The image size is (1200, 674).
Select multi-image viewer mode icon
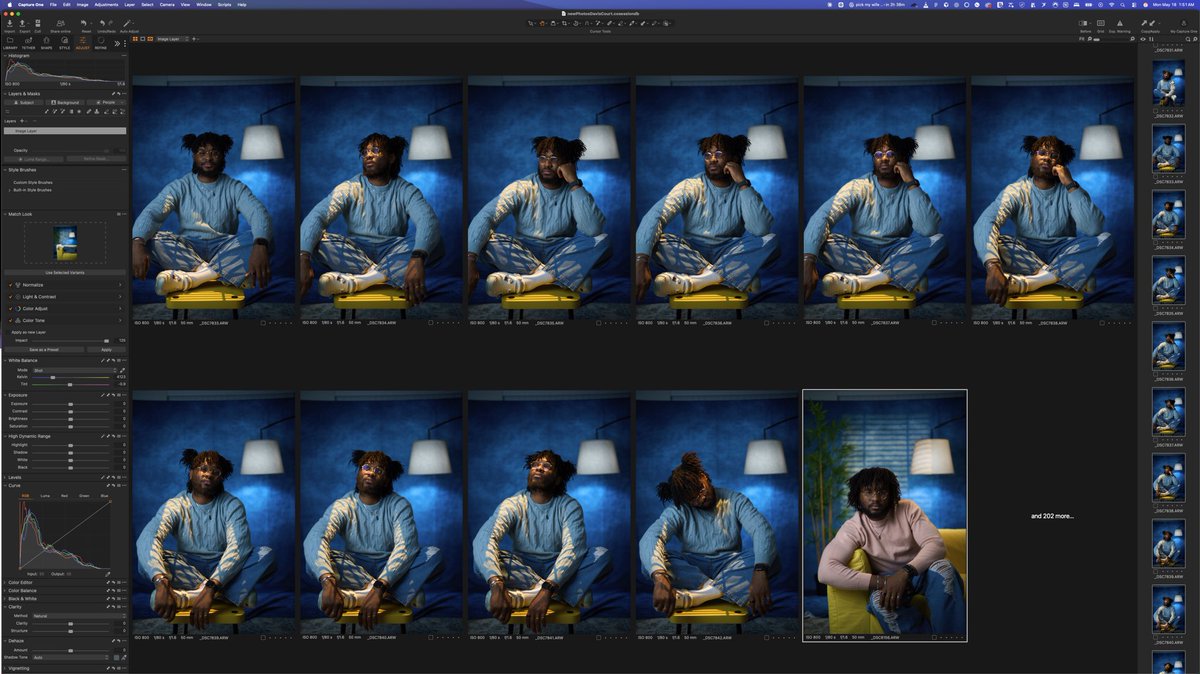point(136,39)
